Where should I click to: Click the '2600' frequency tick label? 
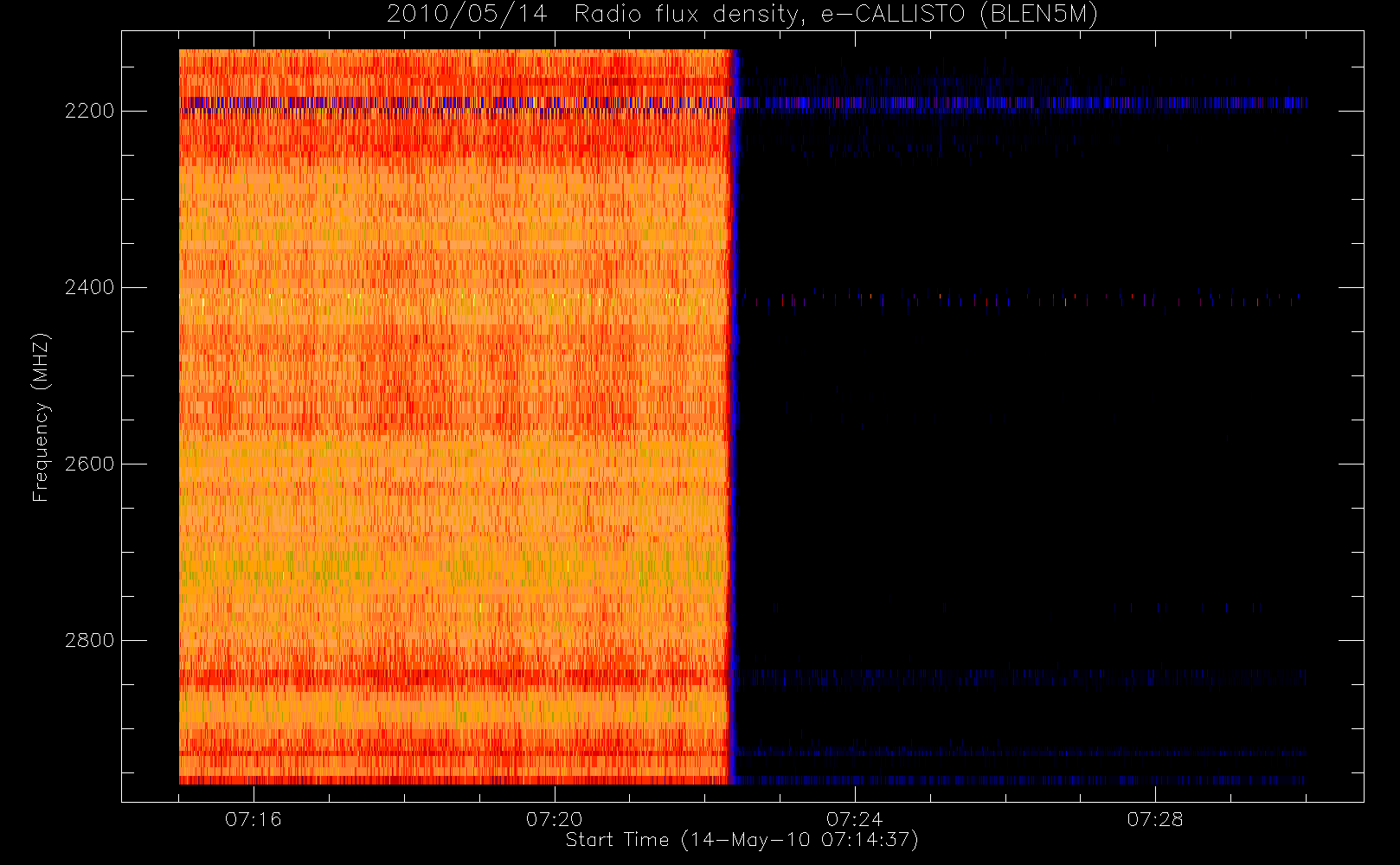tap(89, 465)
